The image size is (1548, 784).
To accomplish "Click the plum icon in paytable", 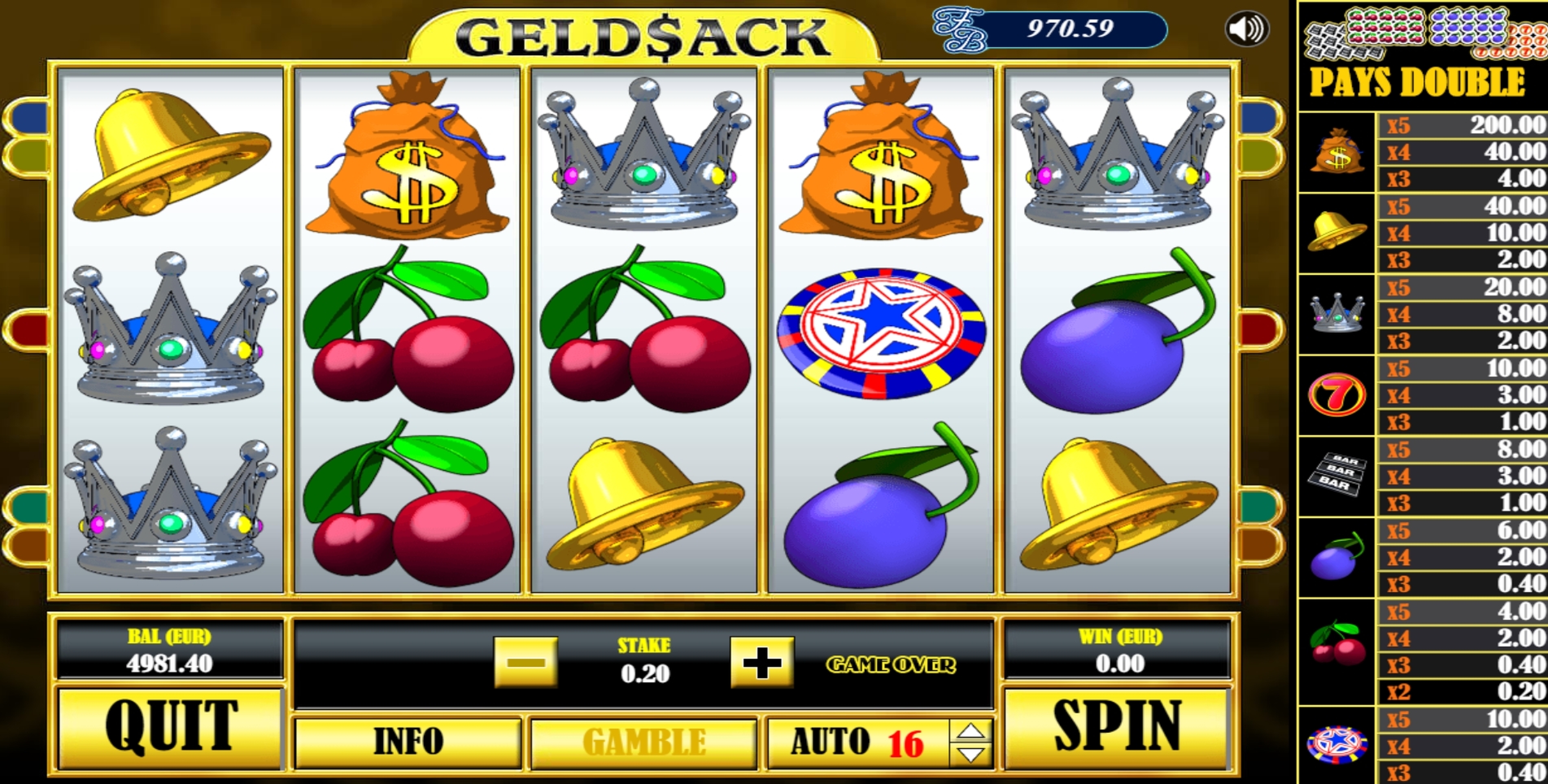I will tap(1337, 556).
